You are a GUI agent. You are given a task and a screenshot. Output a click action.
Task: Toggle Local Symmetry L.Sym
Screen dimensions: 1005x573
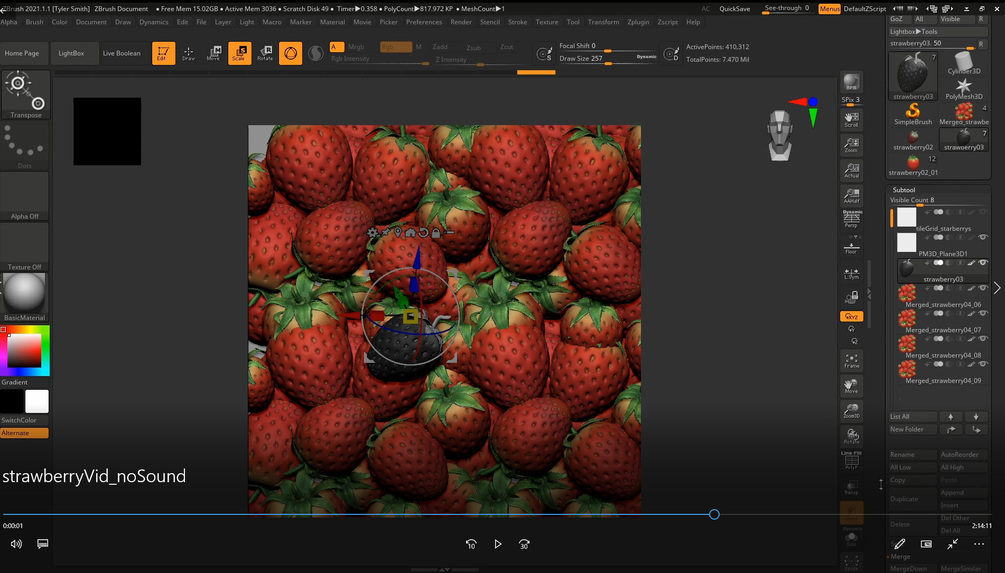pos(851,273)
